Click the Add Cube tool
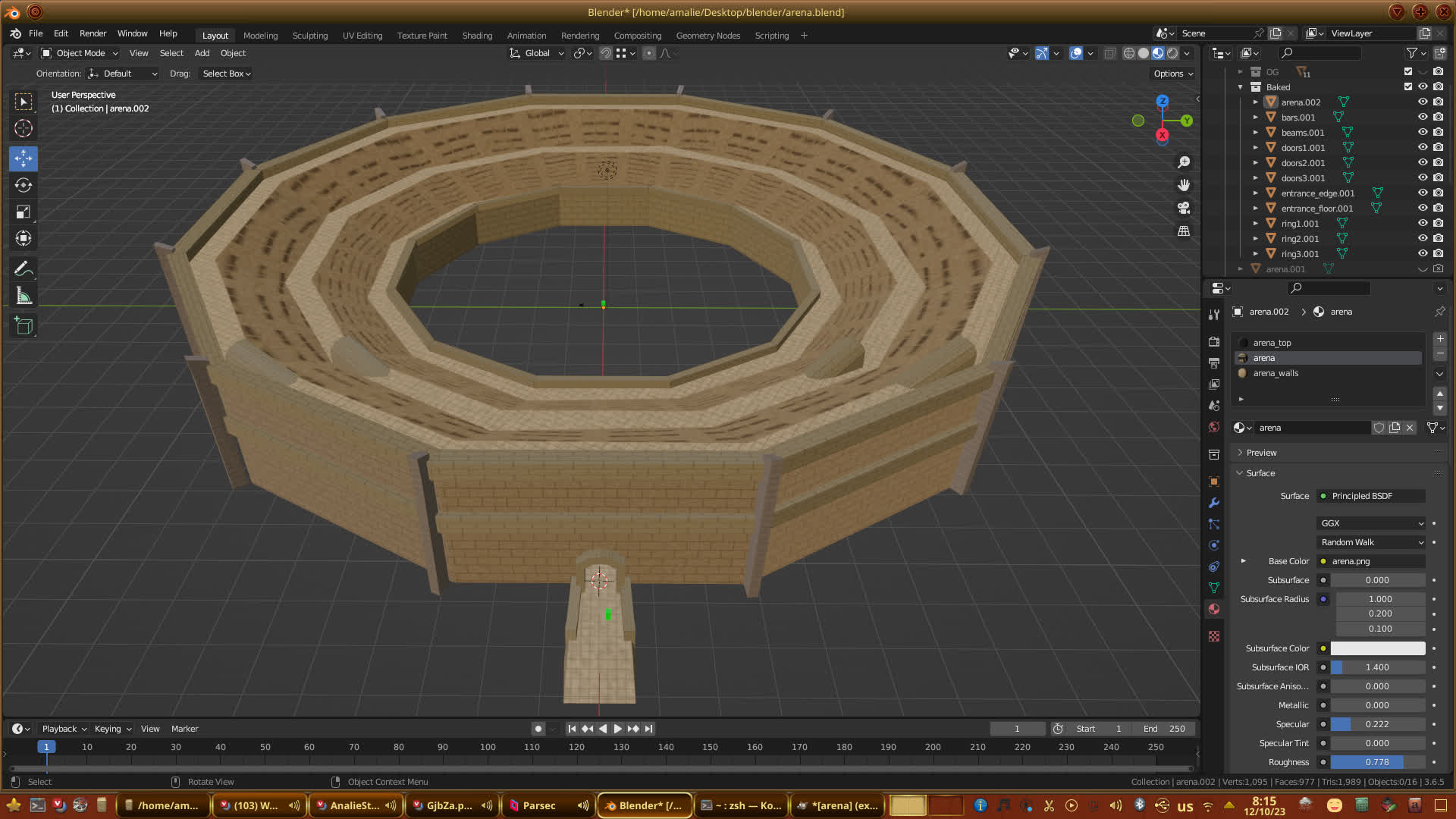Screen dimensions: 1456x819 24,326
